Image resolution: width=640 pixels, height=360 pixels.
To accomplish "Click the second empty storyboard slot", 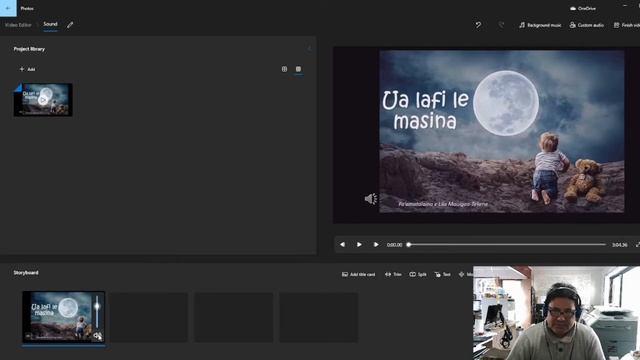I will pyautogui.click(x=234, y=317).
